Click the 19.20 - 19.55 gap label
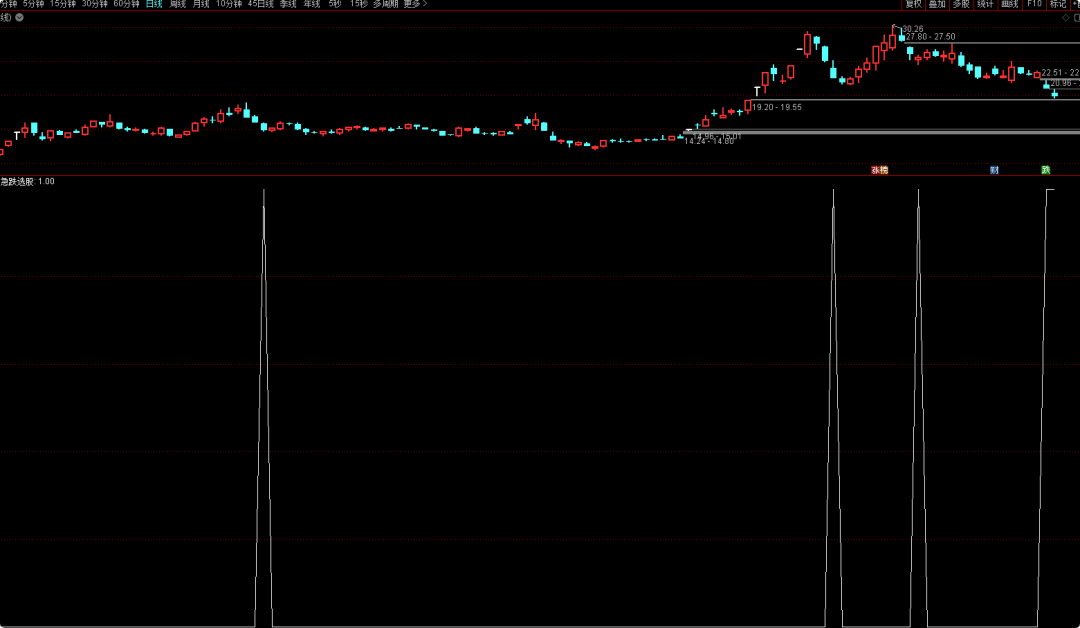The height and width of the screenshot is (628, 1080). point(777,107)
